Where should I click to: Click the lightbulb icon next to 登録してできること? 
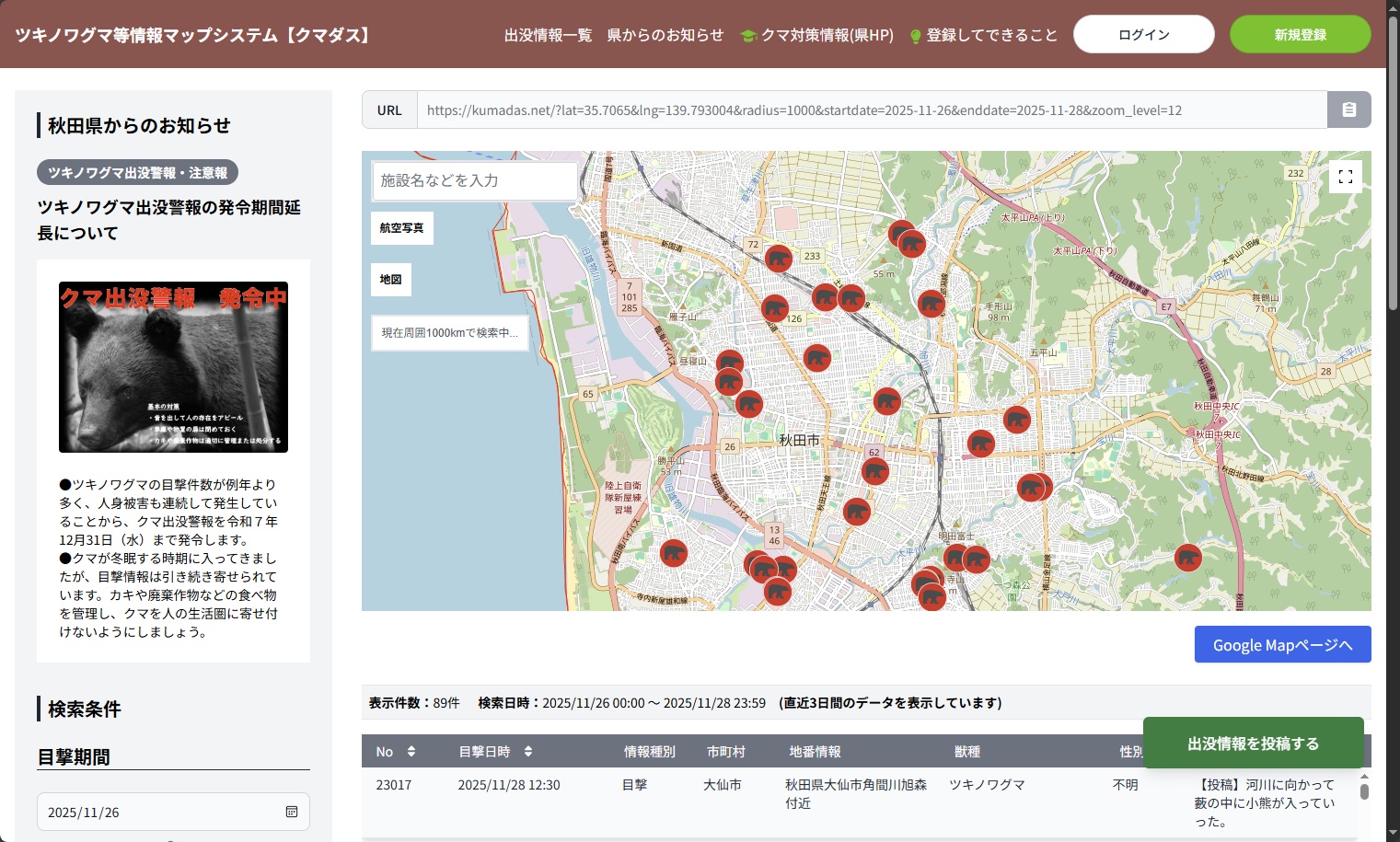pyautogui.click(x=915, y=35)
